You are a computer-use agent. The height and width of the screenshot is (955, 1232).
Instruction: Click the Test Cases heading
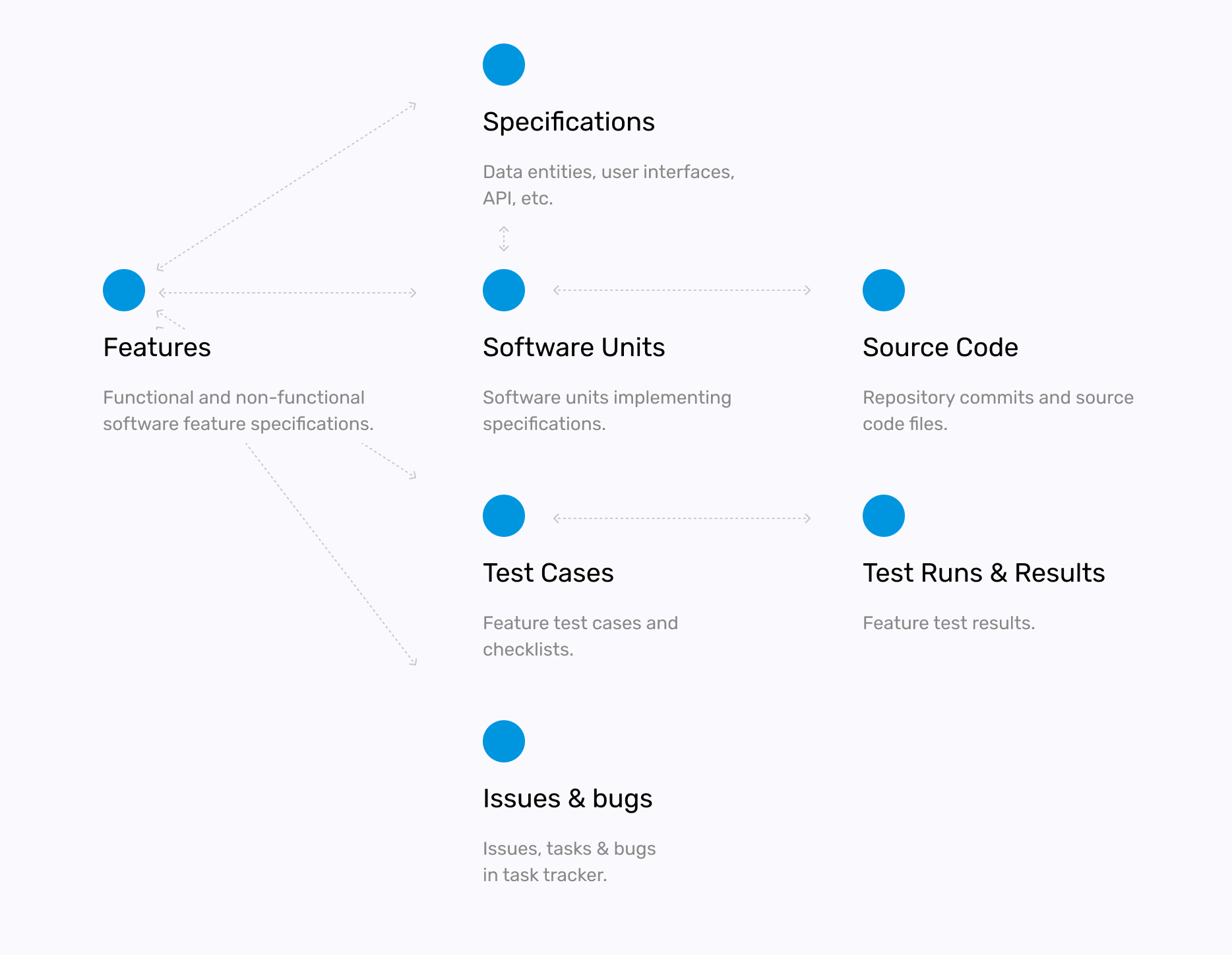click(548, 573)
